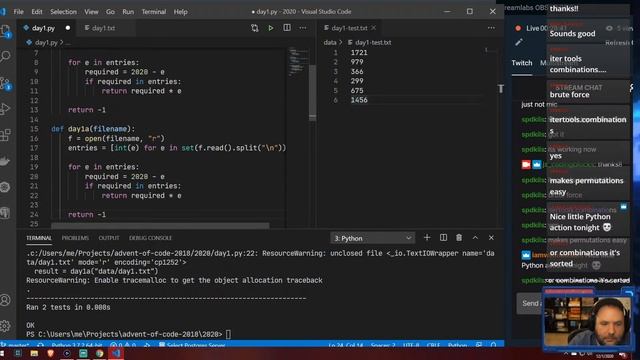Open the Run and Debug view
The width and height of the screenshot is (640, 360).
click(6, 109)
